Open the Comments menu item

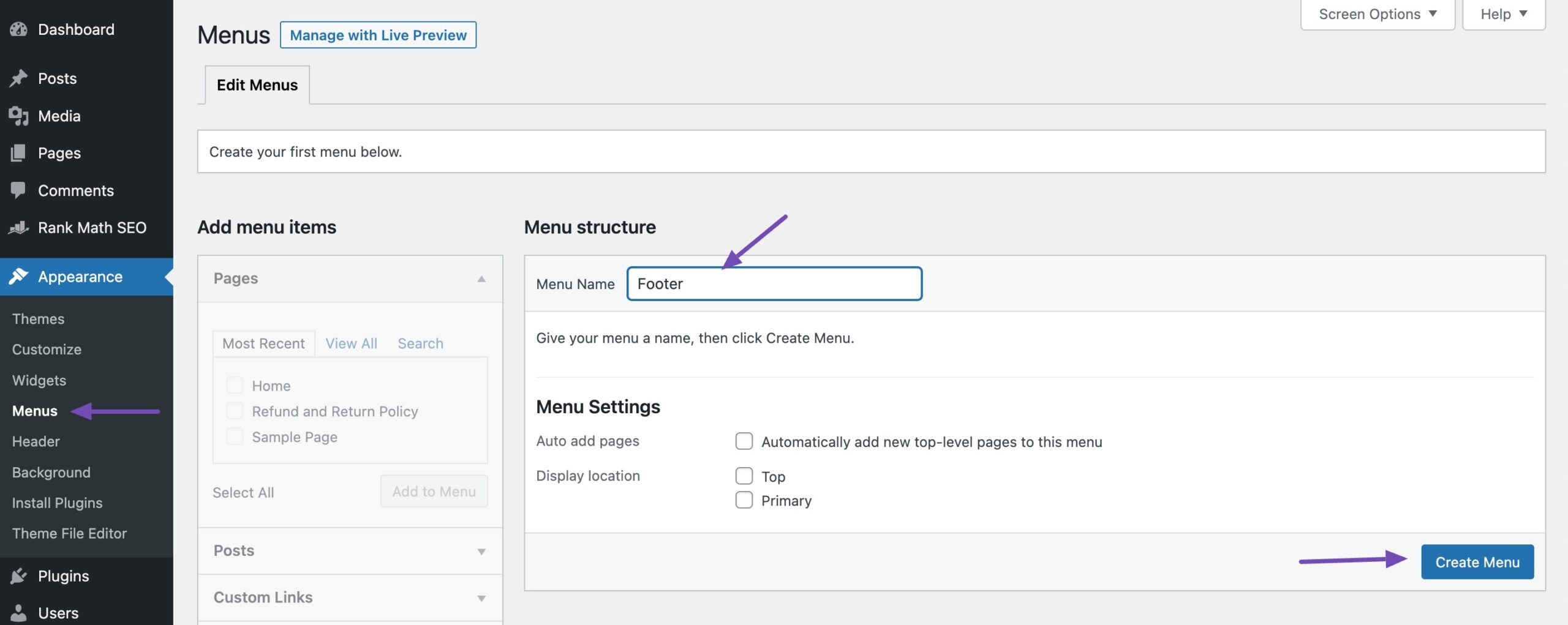coord(86,190)
